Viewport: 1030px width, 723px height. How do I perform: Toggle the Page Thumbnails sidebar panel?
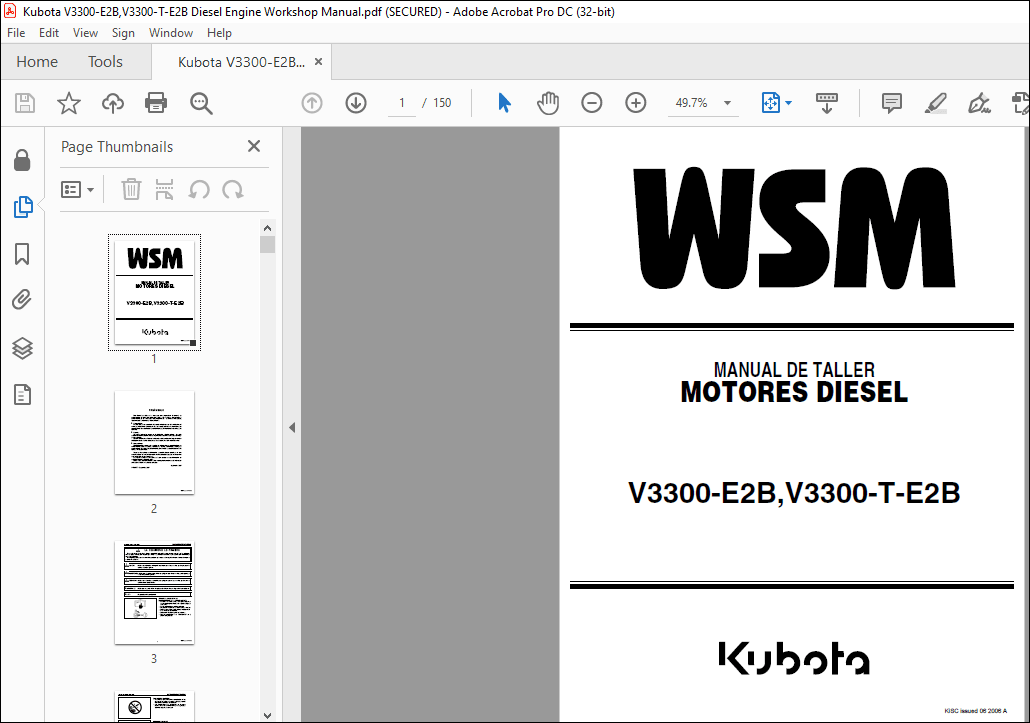click(22, 207)
